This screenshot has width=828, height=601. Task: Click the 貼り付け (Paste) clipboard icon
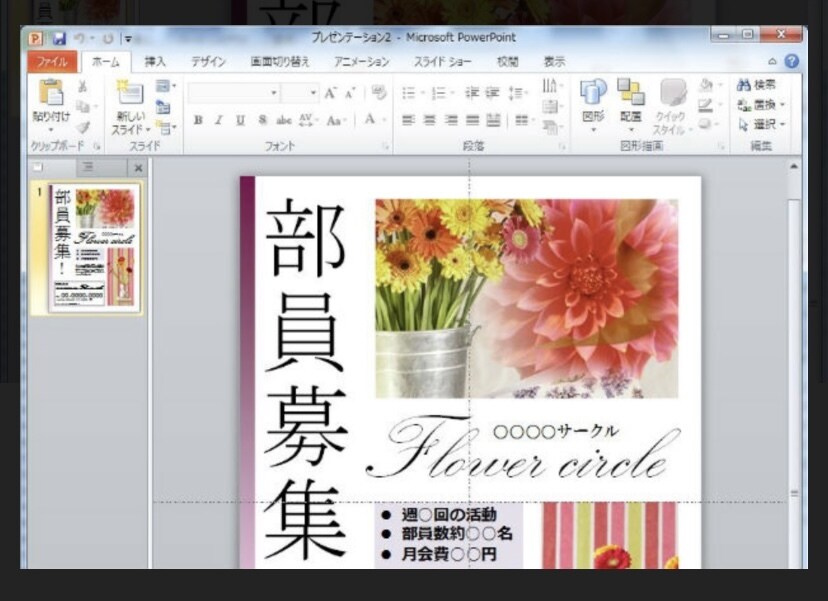click(51, 93)
